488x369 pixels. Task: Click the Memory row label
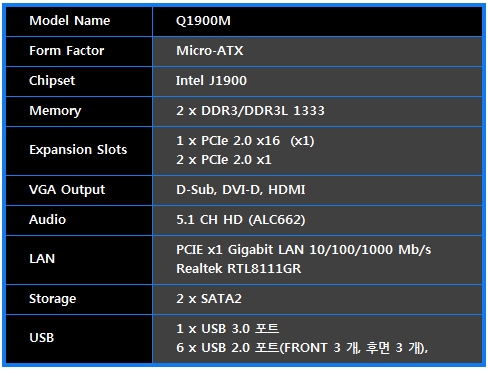pos(55,111)
